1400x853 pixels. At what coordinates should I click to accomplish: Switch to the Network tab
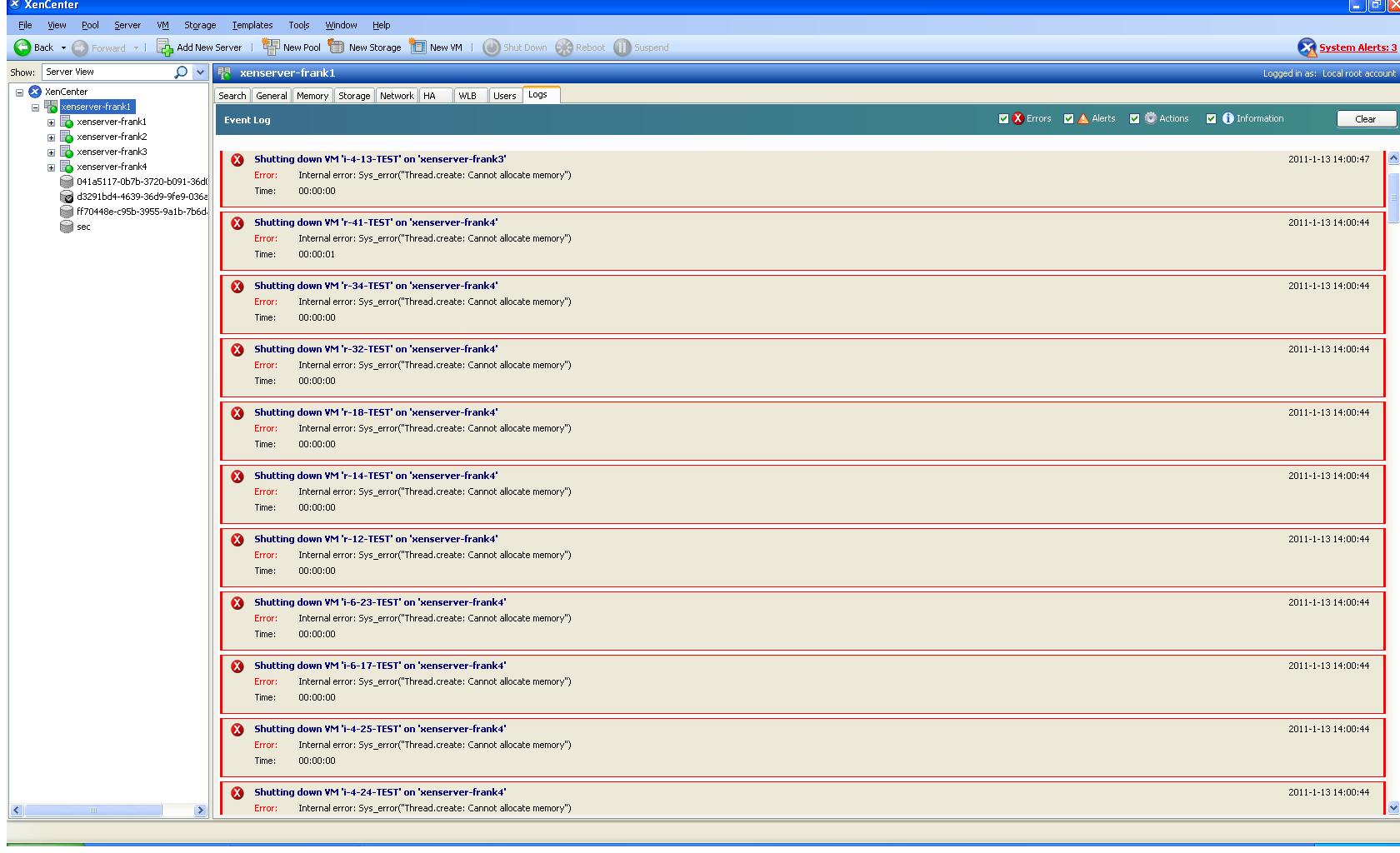[x=397, y=96]
